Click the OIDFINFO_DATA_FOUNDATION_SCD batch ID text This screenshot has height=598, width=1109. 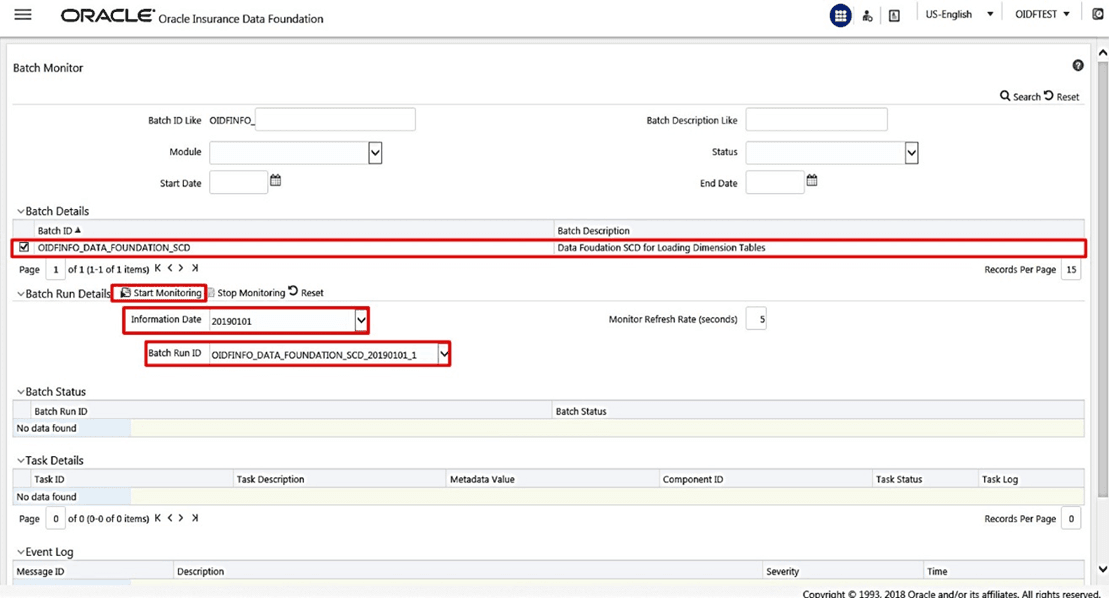[x=114, y=247]
